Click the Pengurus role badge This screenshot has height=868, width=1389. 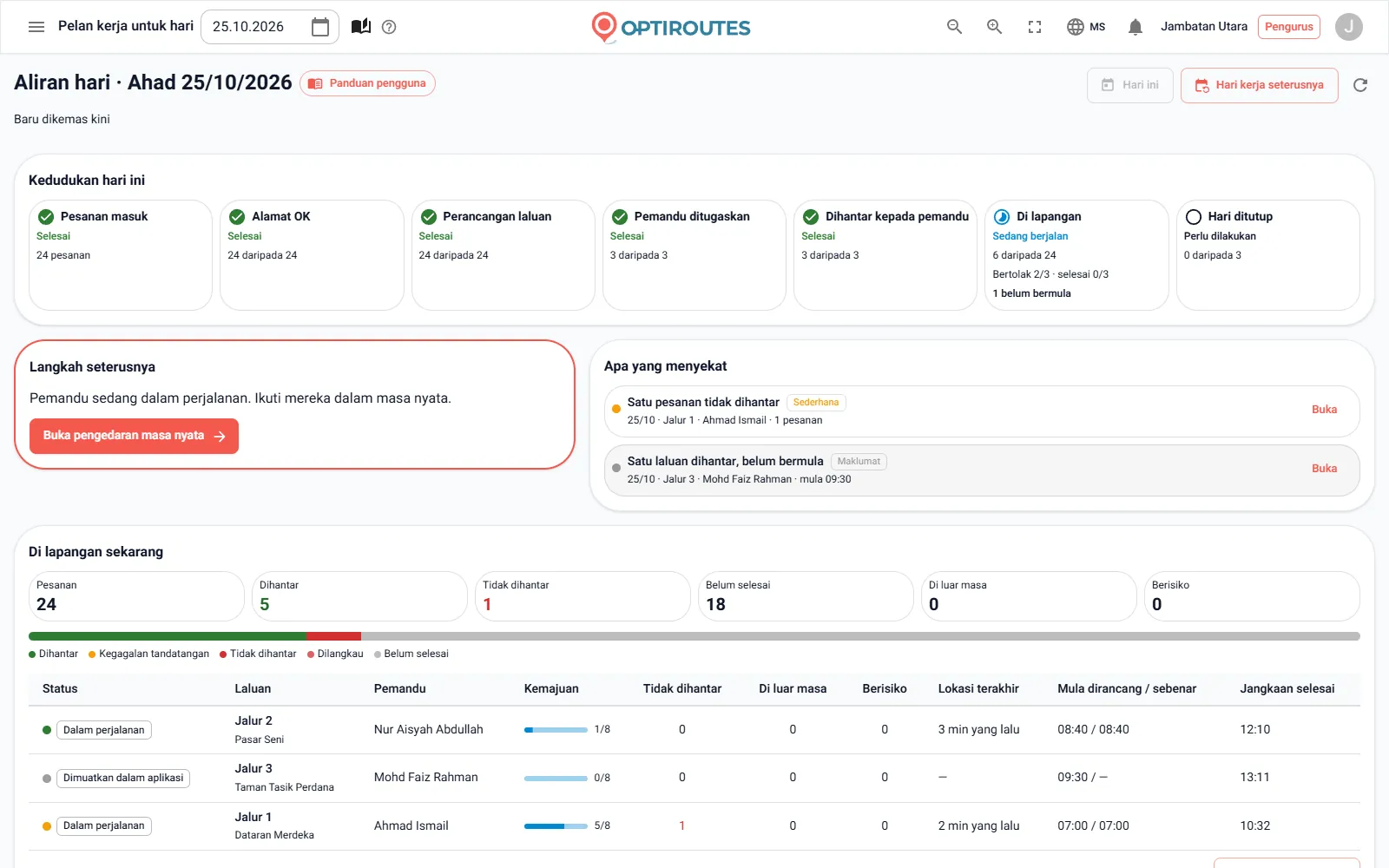(x=1288, y=27)
